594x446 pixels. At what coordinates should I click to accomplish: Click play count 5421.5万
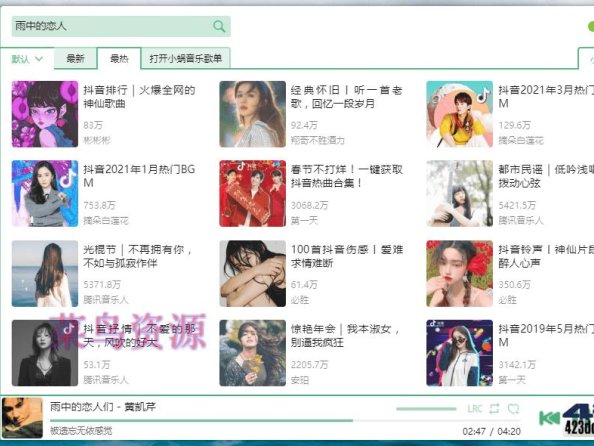[517, 205]
